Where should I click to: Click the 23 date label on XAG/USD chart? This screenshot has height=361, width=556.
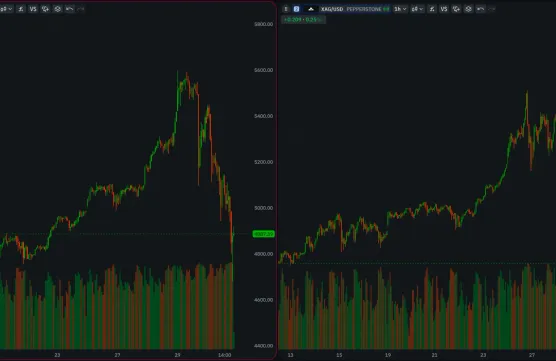click(x=483, y=355)
